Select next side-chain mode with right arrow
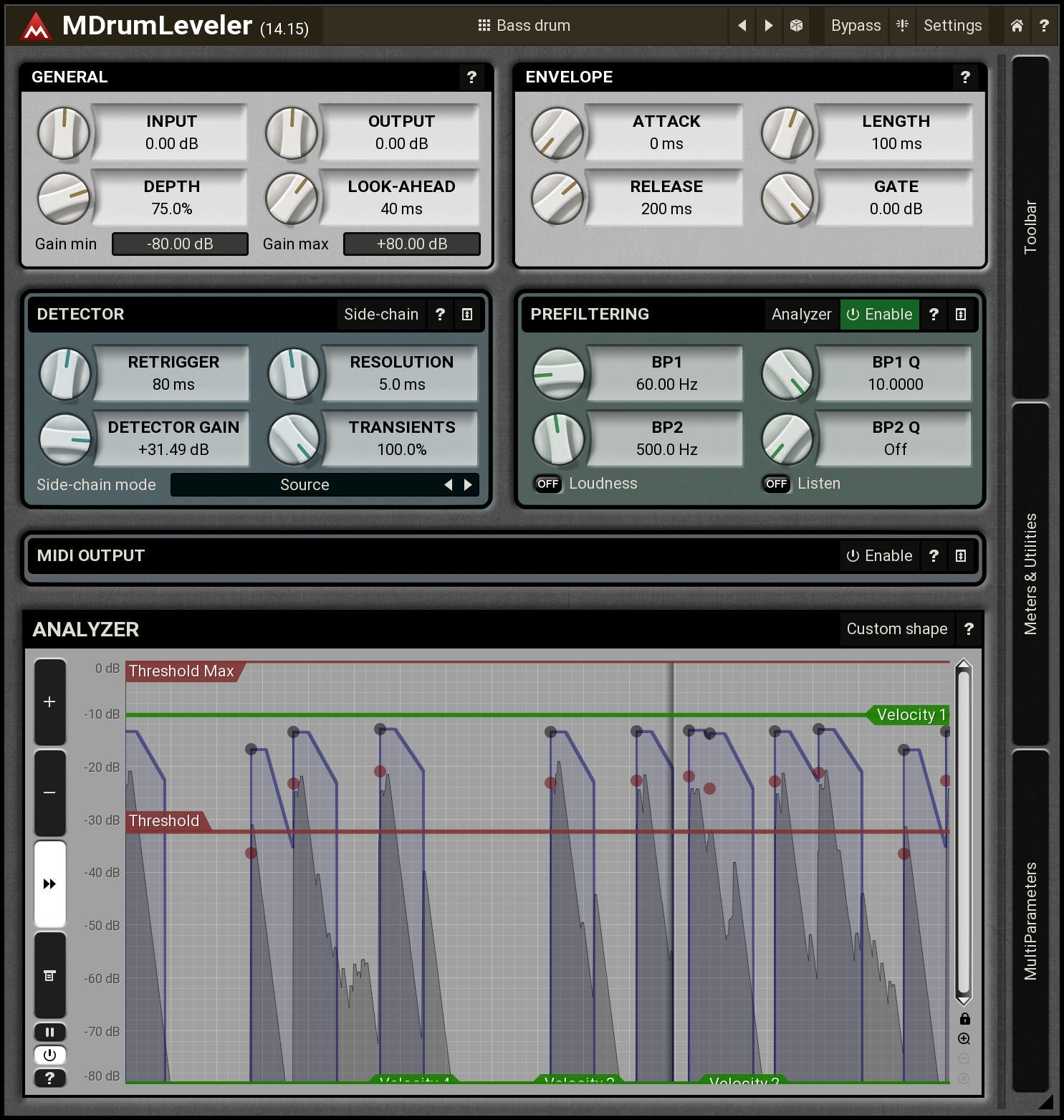Screen dimensions: 1064x1120 coord(469,485)
